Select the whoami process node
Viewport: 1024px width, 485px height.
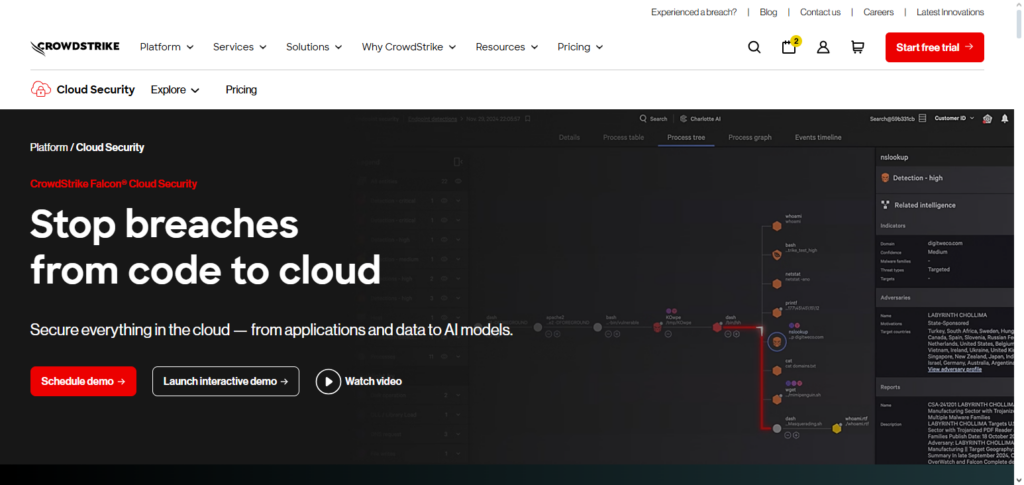pyautogui.click(x=776, y=226)
